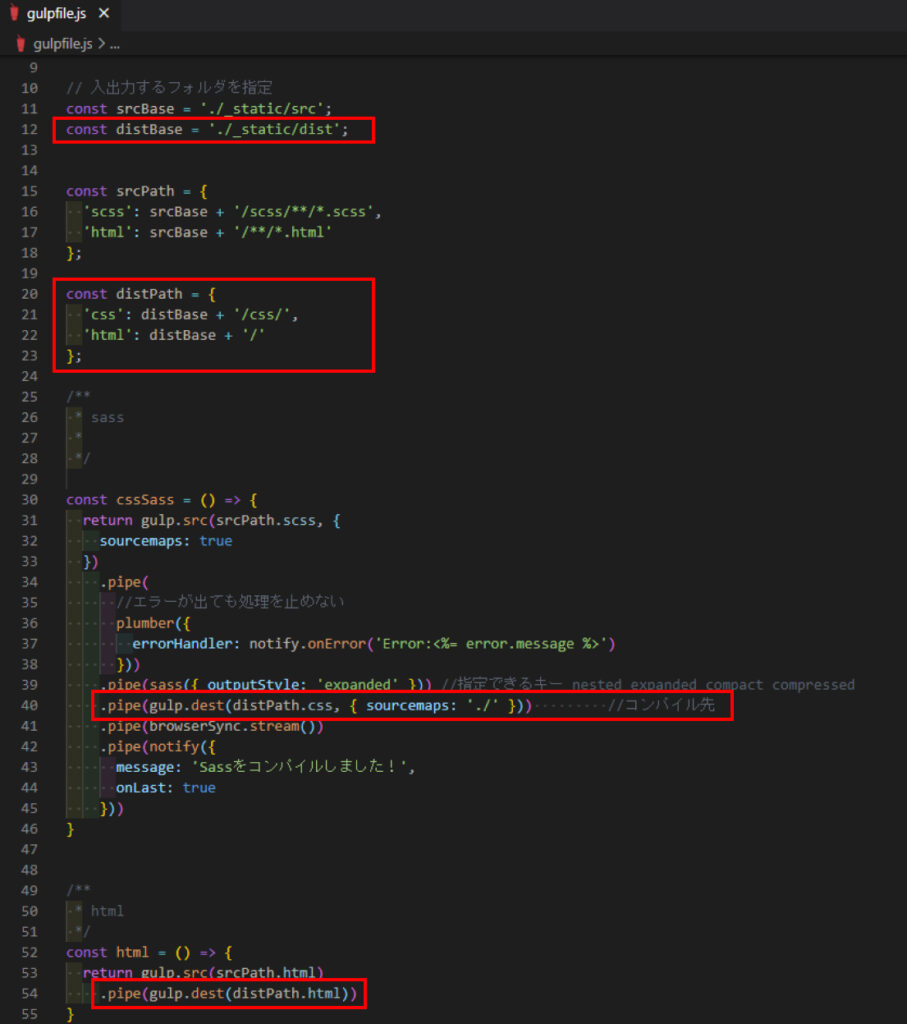Open the breadcrumb ellipsis symbol path
Image resolution: width=907 pixels, height=1024 pixels.
tap(115, 44)
